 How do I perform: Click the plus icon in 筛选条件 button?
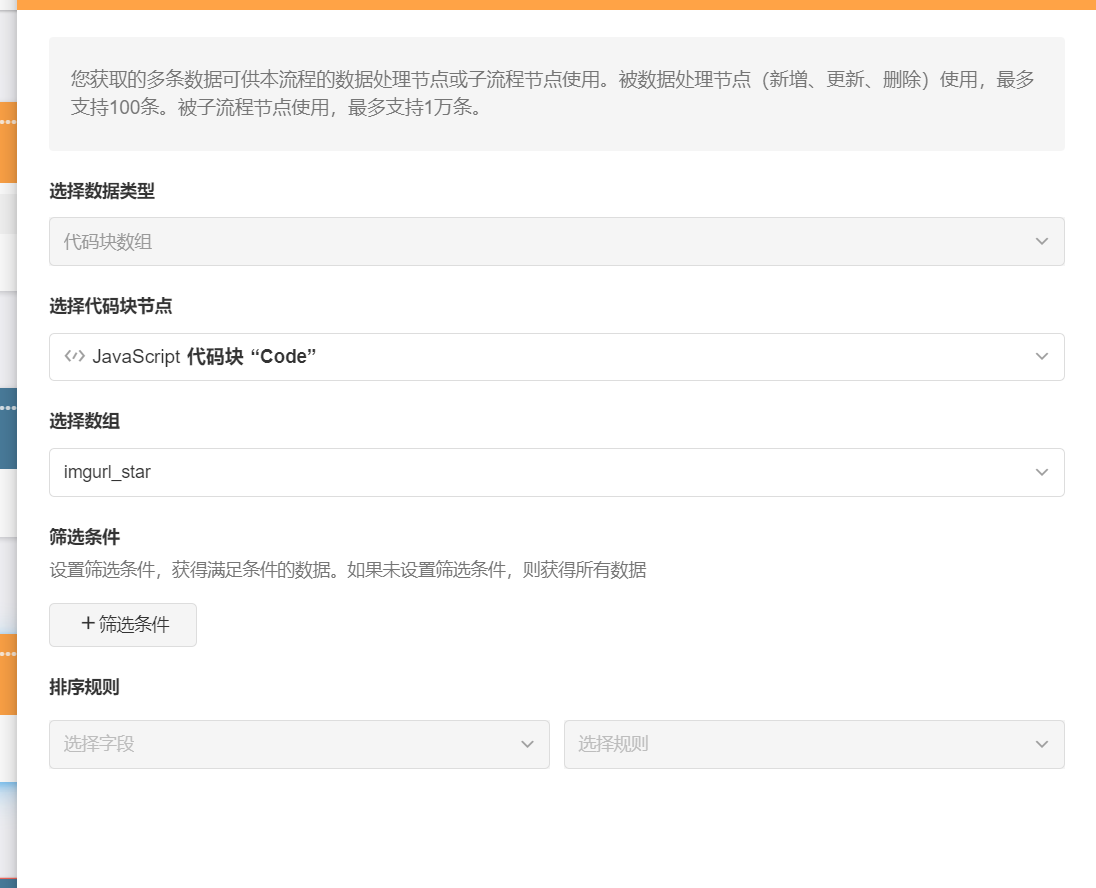88,624
